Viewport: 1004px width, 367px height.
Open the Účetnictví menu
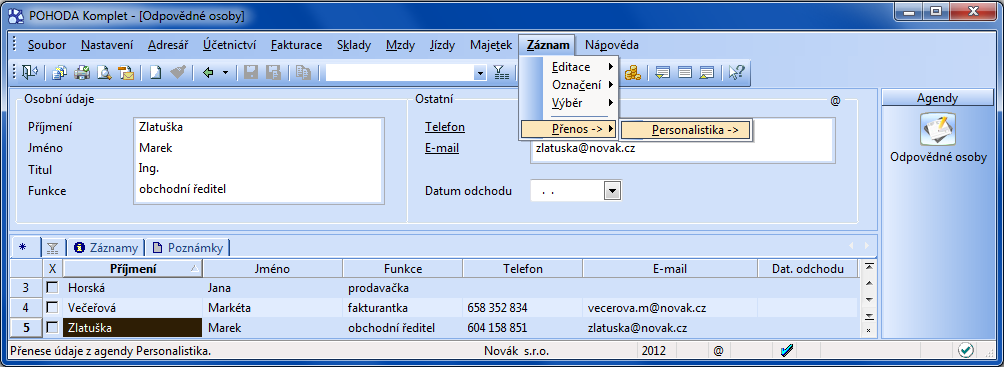(x=230, y=45)
